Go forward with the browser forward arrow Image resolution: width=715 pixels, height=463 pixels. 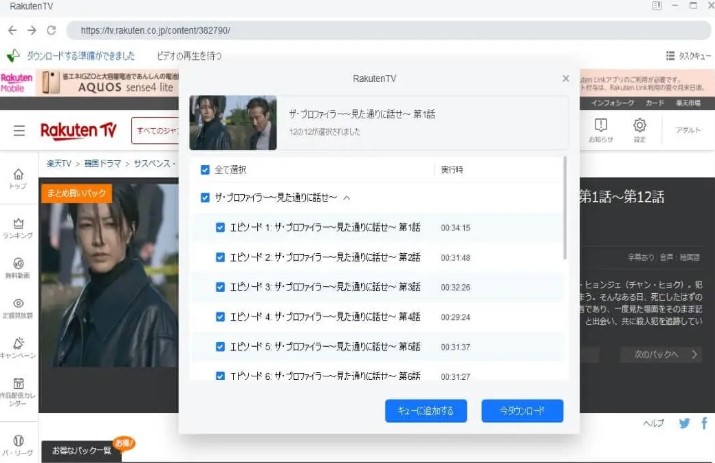click(x=32, y=31)
